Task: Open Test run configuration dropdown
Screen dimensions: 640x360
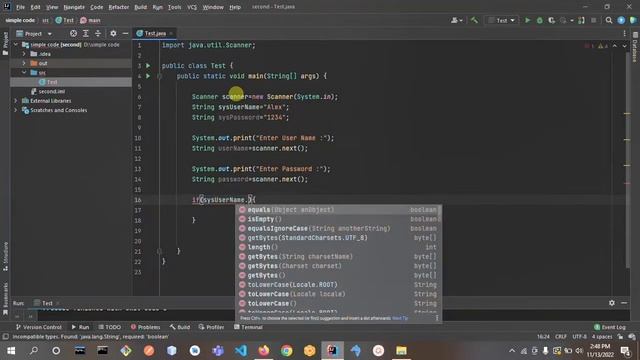Action: click(x=502, y=20)
